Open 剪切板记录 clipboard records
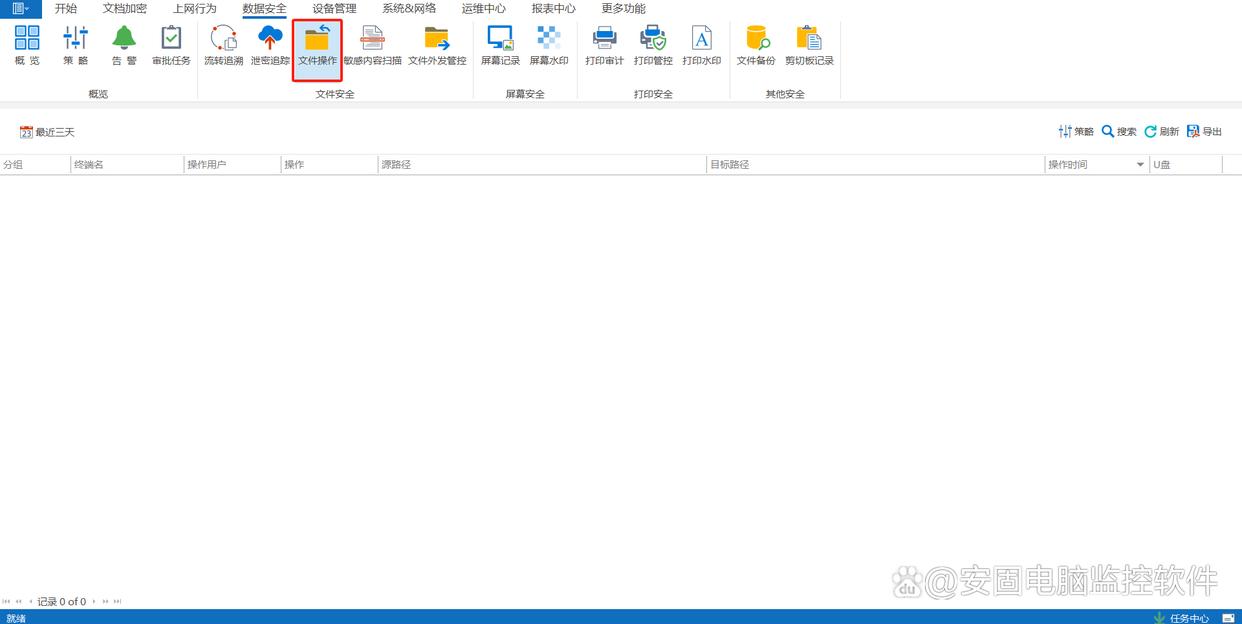 click(x=809, y=46)
